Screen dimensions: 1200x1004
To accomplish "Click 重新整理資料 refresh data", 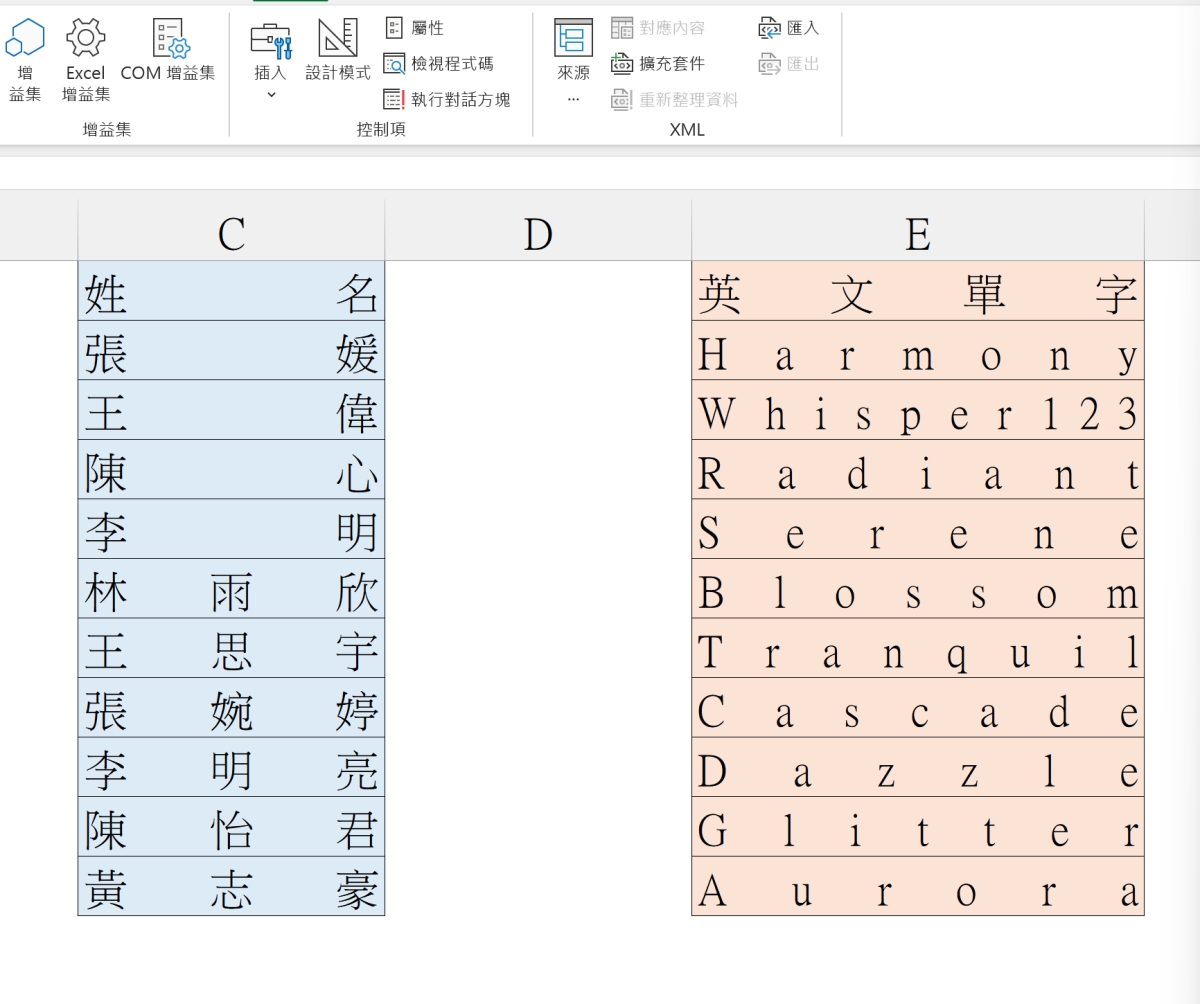I will click(x=675, y=99).
